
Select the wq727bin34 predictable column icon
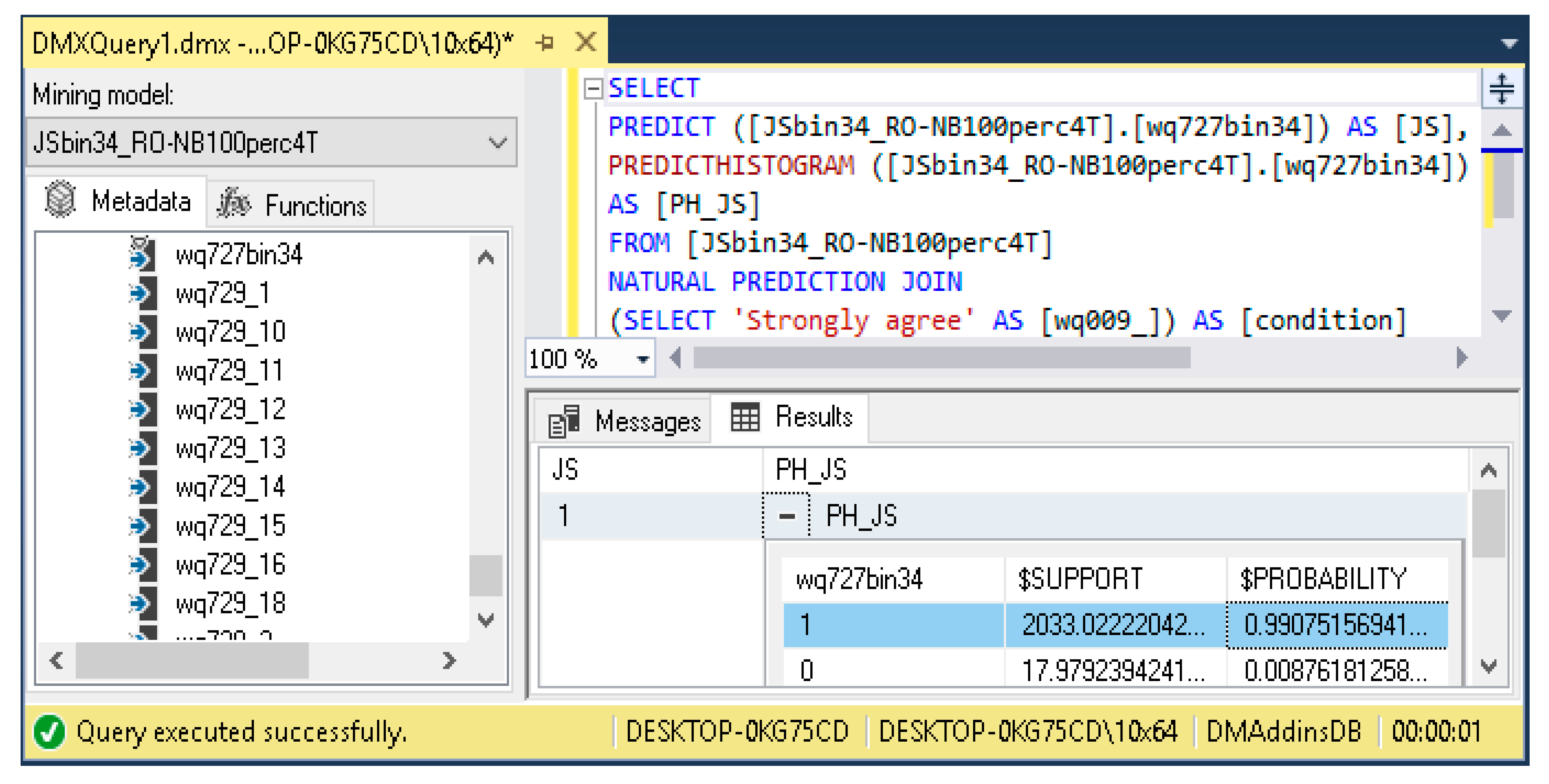[142, 254]
